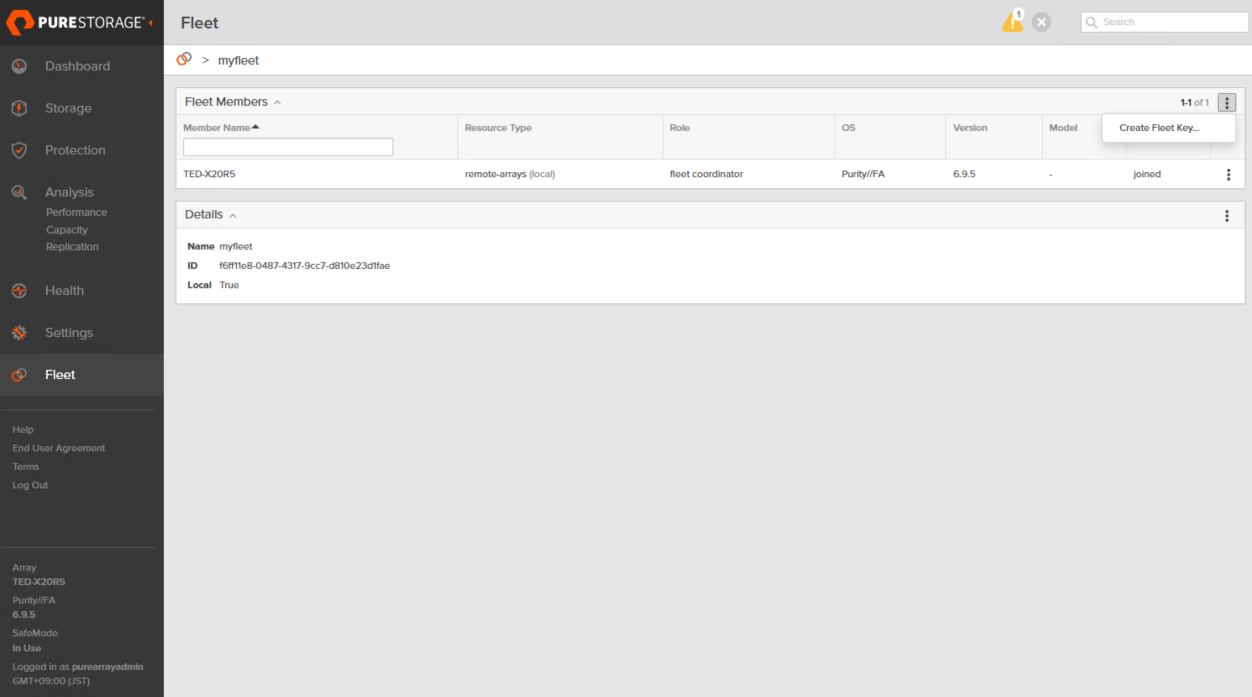1252x697 pixels.
Task: Click the Member Name filter field
Action: tap(288, 147)
